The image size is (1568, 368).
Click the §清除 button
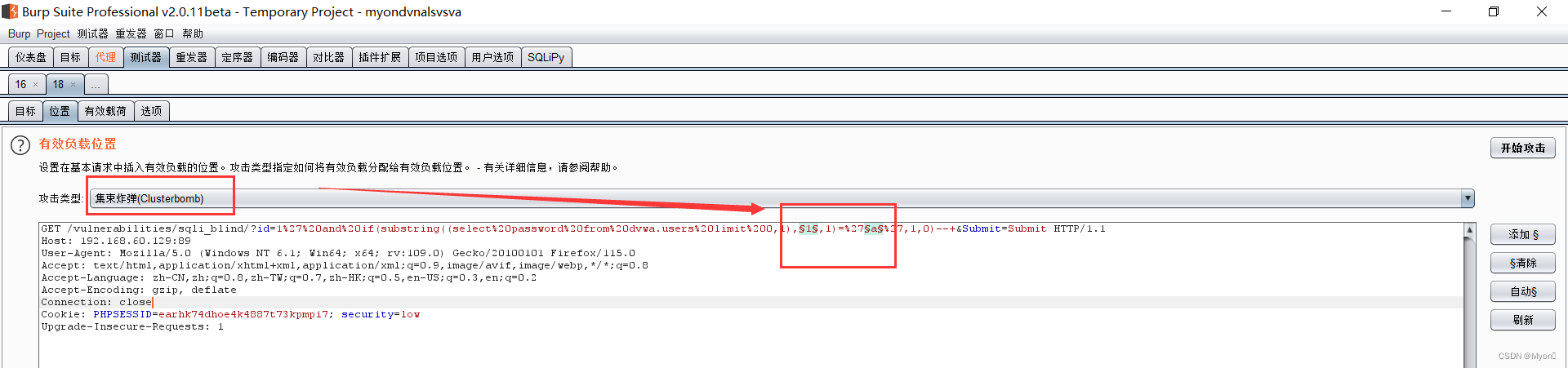(1522, 263)
